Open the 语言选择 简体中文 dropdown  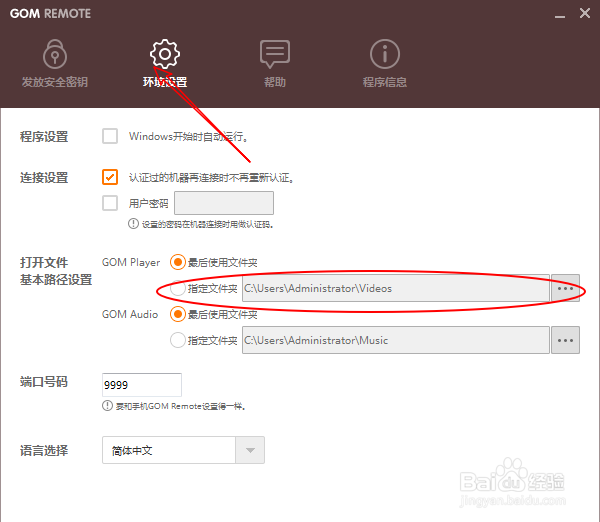[183, 450]
